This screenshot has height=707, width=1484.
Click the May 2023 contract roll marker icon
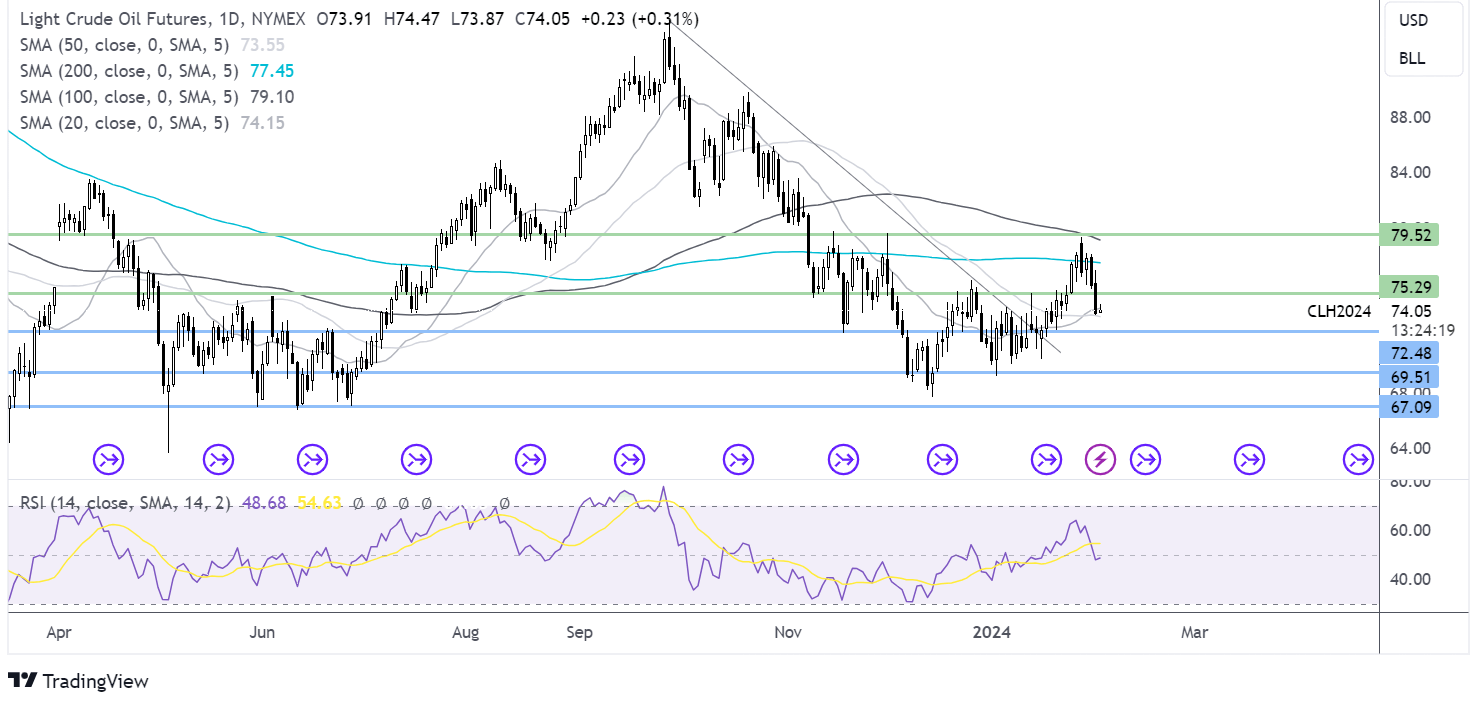click(218, 460)
